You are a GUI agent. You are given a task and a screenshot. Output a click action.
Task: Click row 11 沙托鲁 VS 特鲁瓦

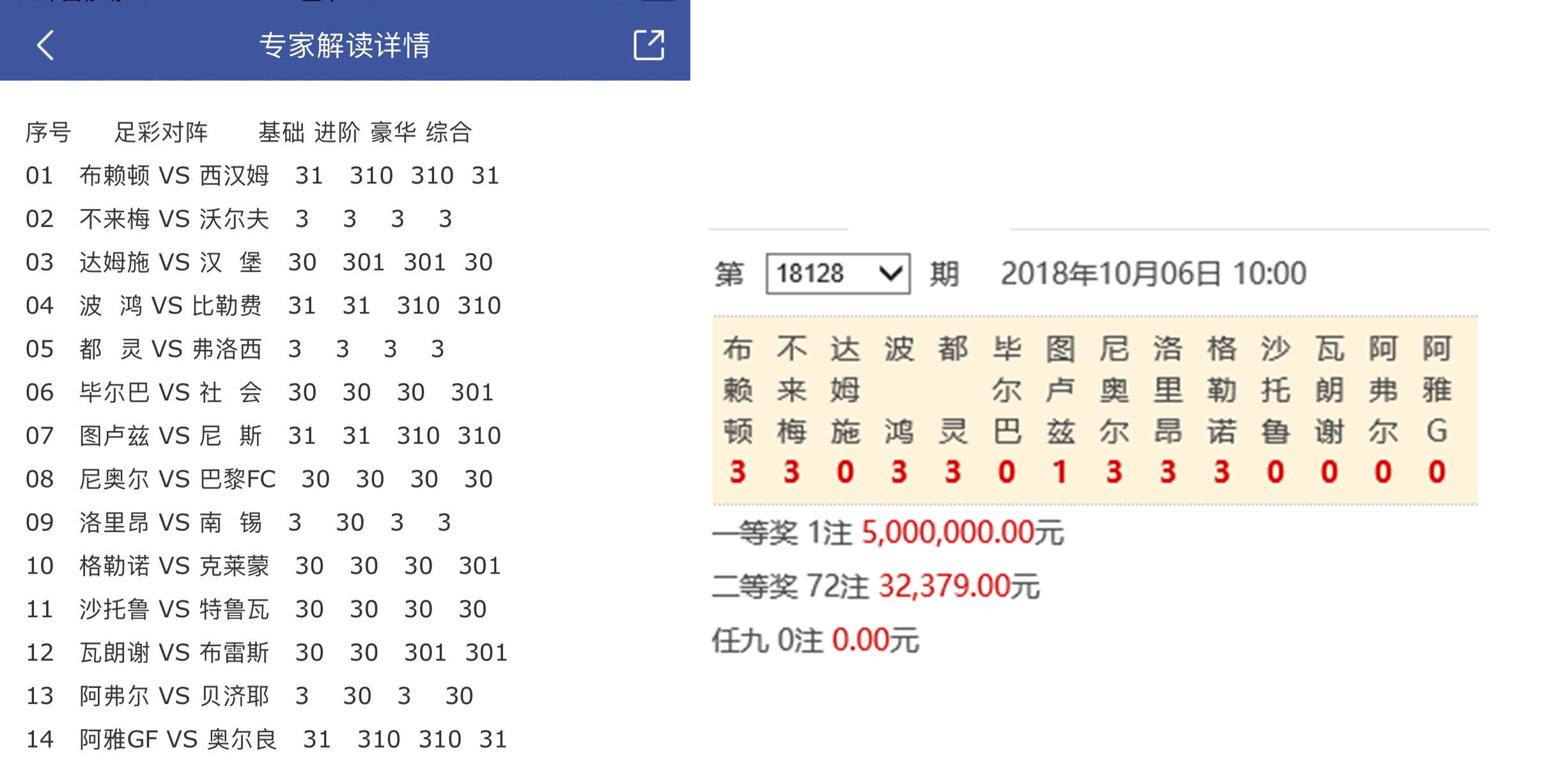click(256, 609)
